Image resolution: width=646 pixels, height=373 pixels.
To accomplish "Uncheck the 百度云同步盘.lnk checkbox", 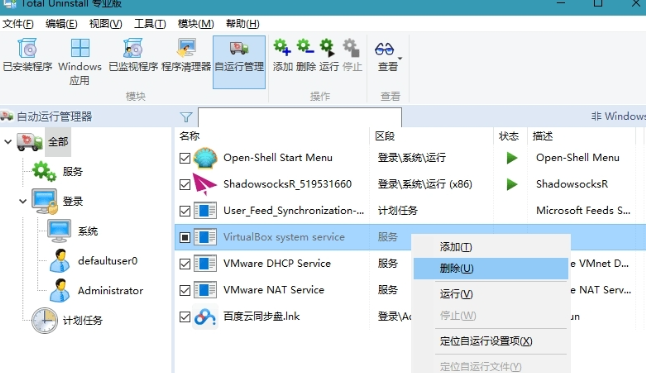I will (x=185, y=317).
